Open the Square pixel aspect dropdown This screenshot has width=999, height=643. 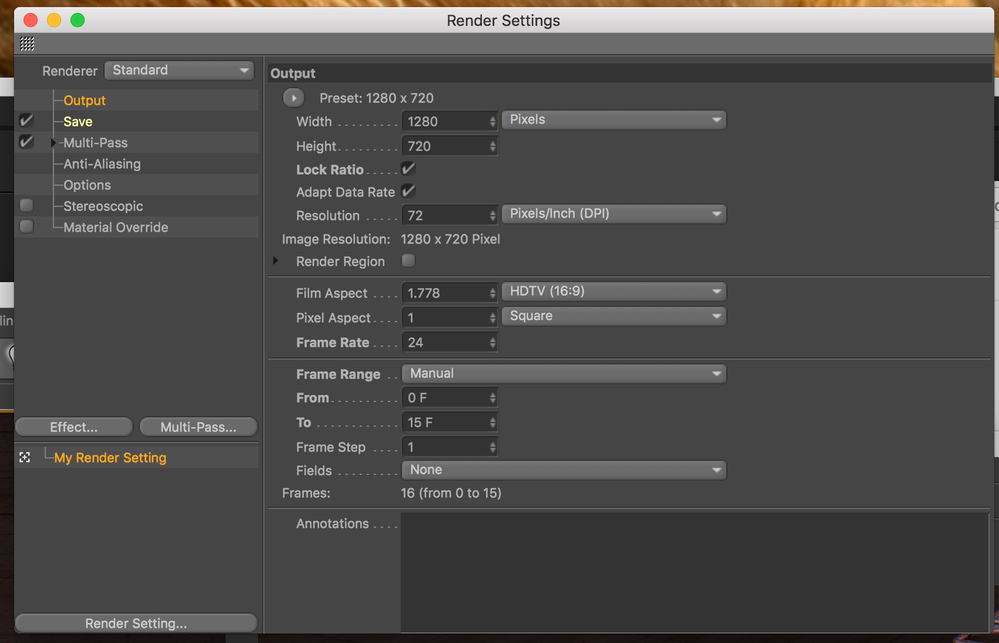click(614, 316)
